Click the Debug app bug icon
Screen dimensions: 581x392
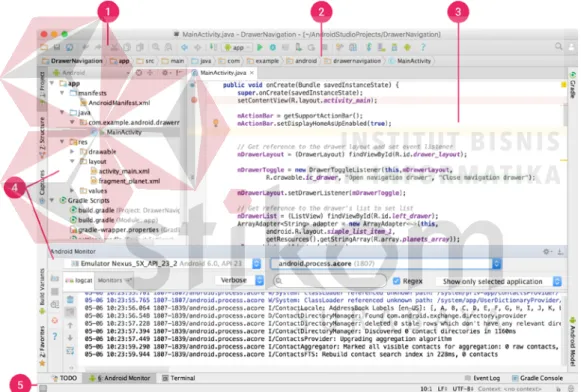[273, 47]
